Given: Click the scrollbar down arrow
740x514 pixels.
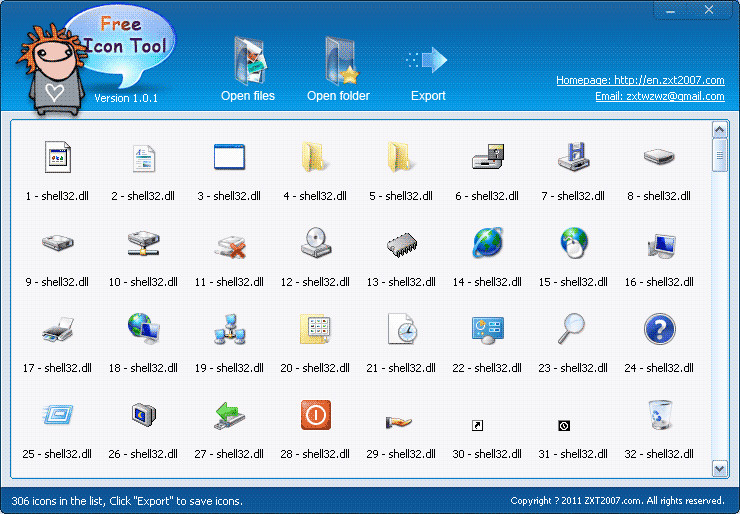Looking at the screenshot, I should click(x=720, y=469).
